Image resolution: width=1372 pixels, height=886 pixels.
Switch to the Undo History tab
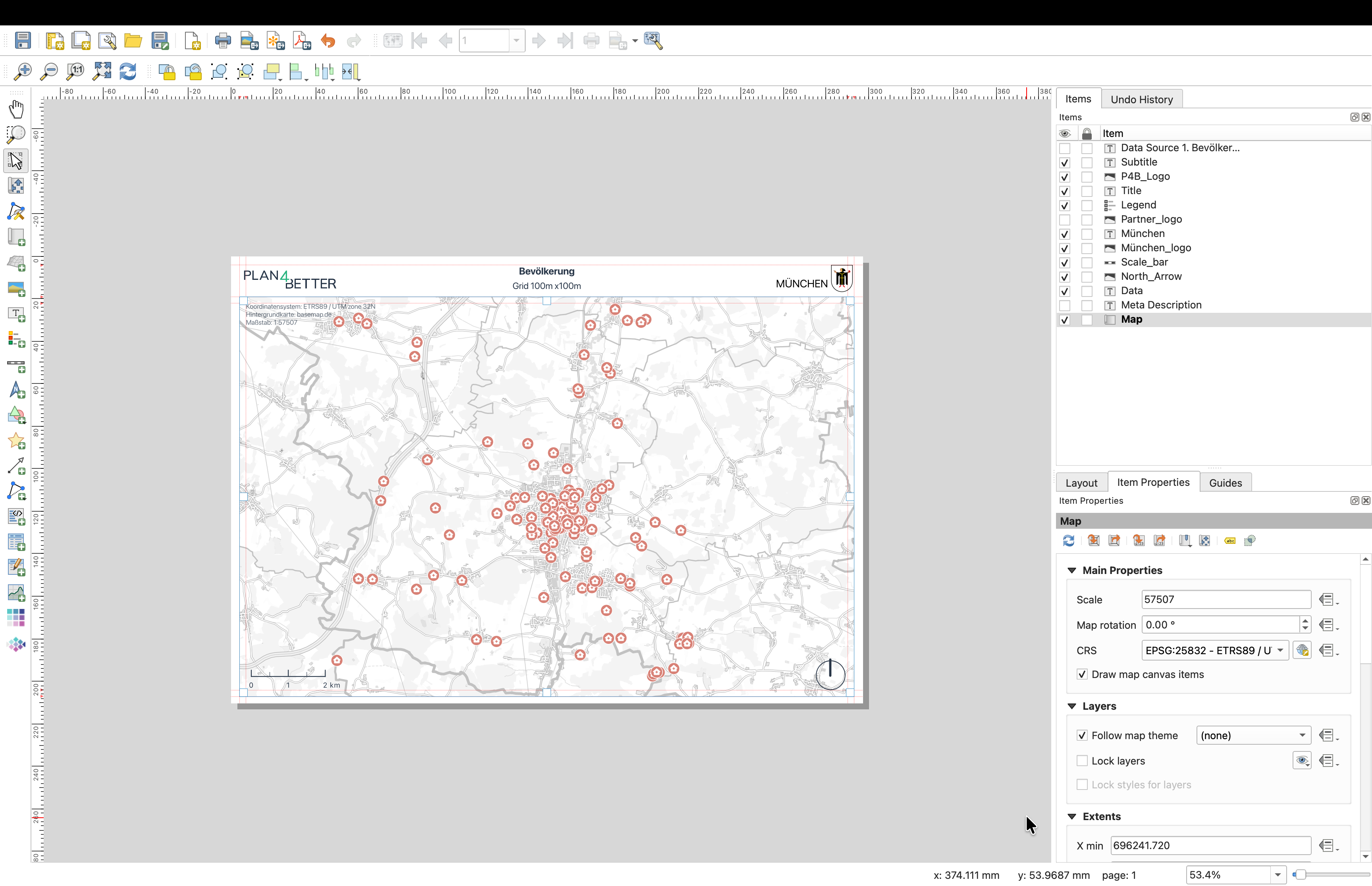coord(1141,99)
